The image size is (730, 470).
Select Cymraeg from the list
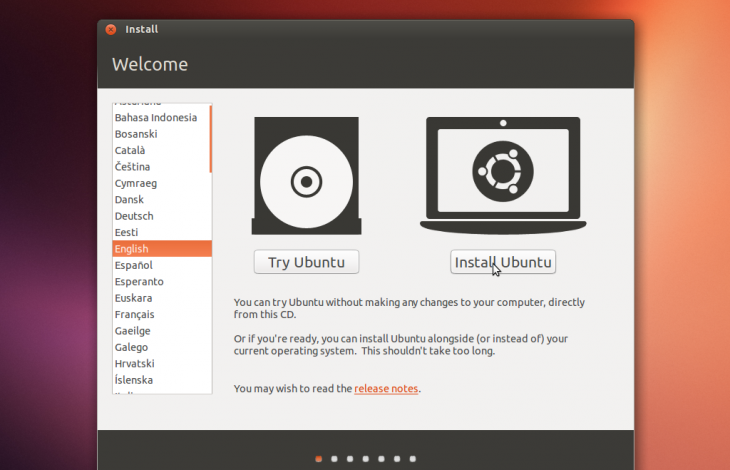coord(161,183)
